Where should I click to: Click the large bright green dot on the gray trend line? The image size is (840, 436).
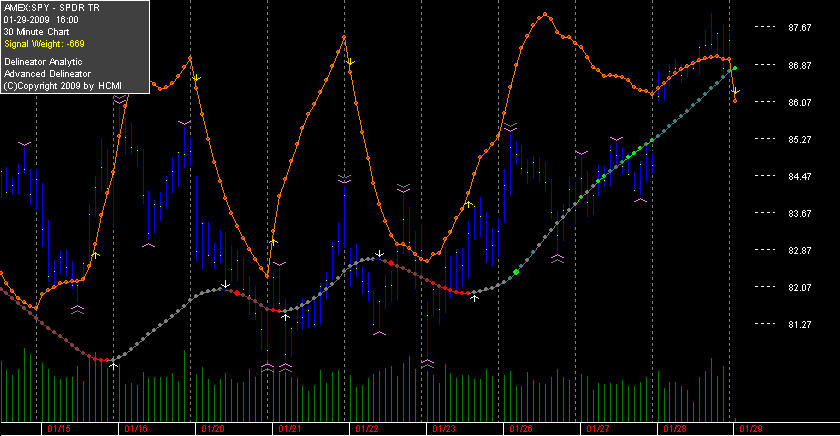click(x=516, y=272)
